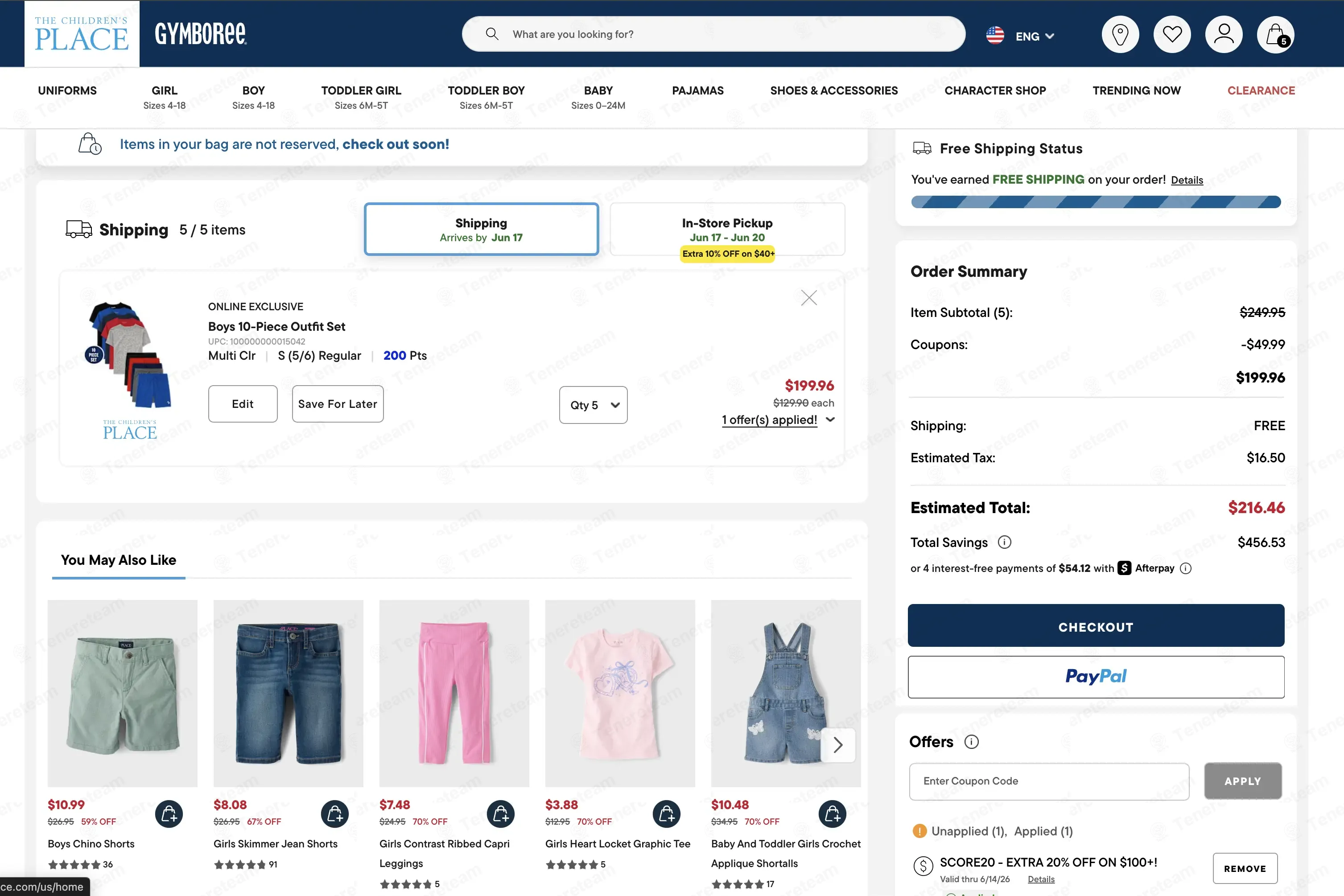Show next recommended products arrow
The width and height of the screenshot is (1344, 896).
838,744
